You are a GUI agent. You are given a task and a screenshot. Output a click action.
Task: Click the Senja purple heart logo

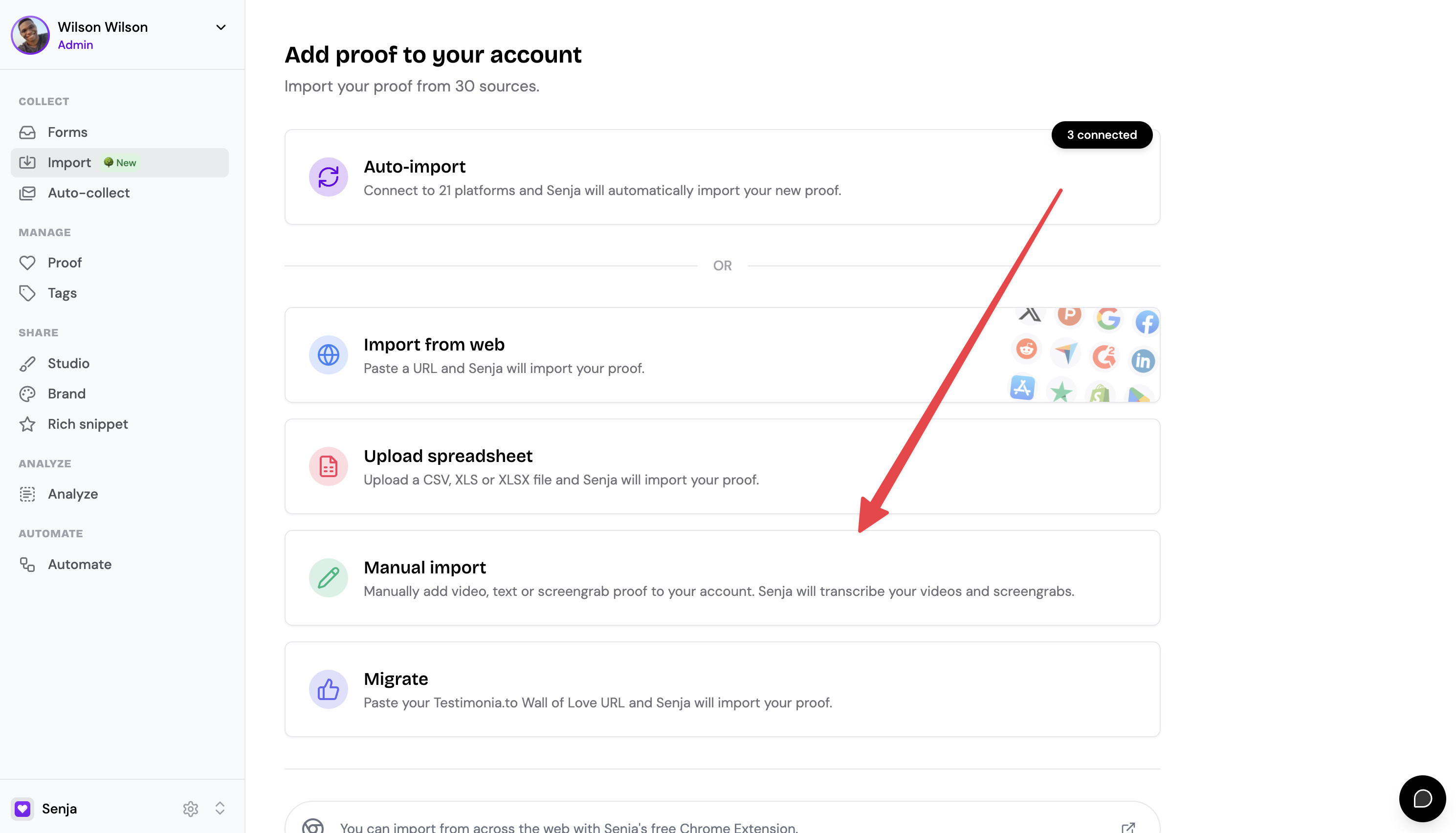point(22,809)
